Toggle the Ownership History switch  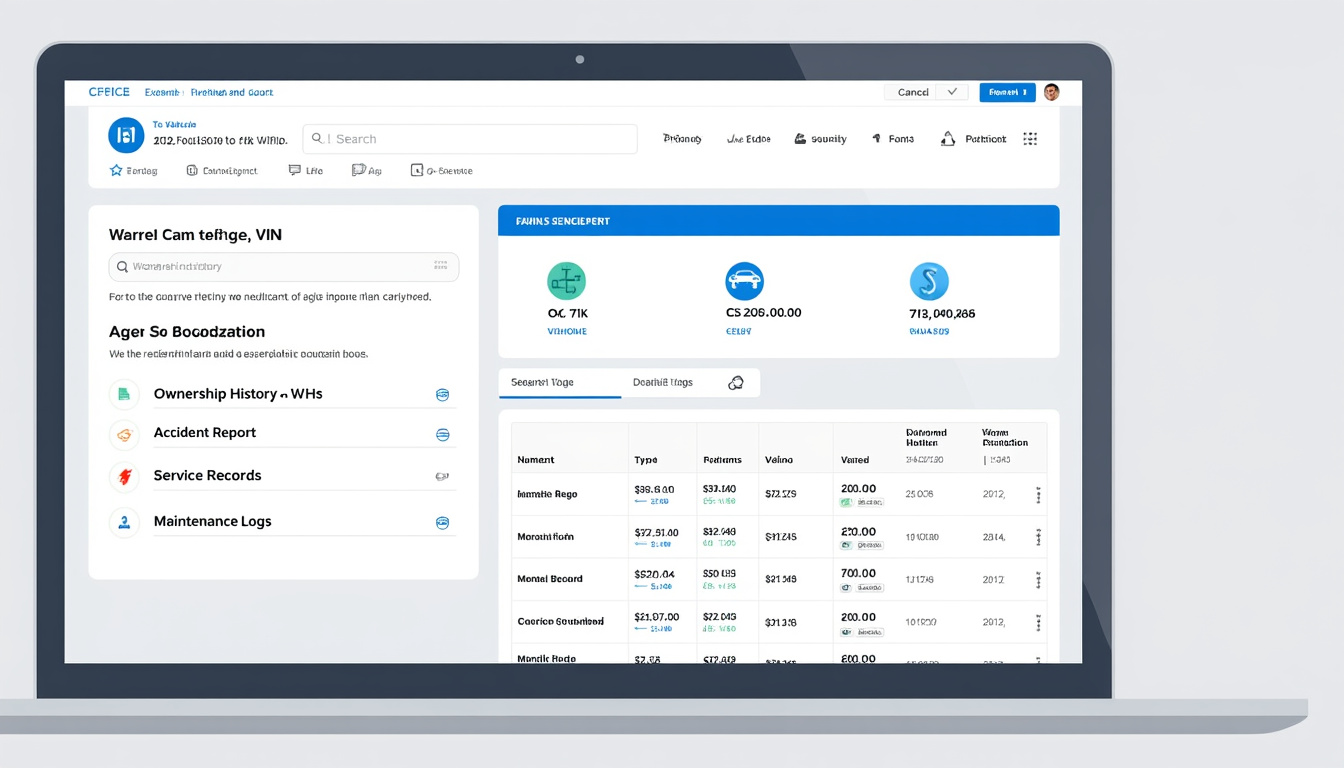(442, 395)
